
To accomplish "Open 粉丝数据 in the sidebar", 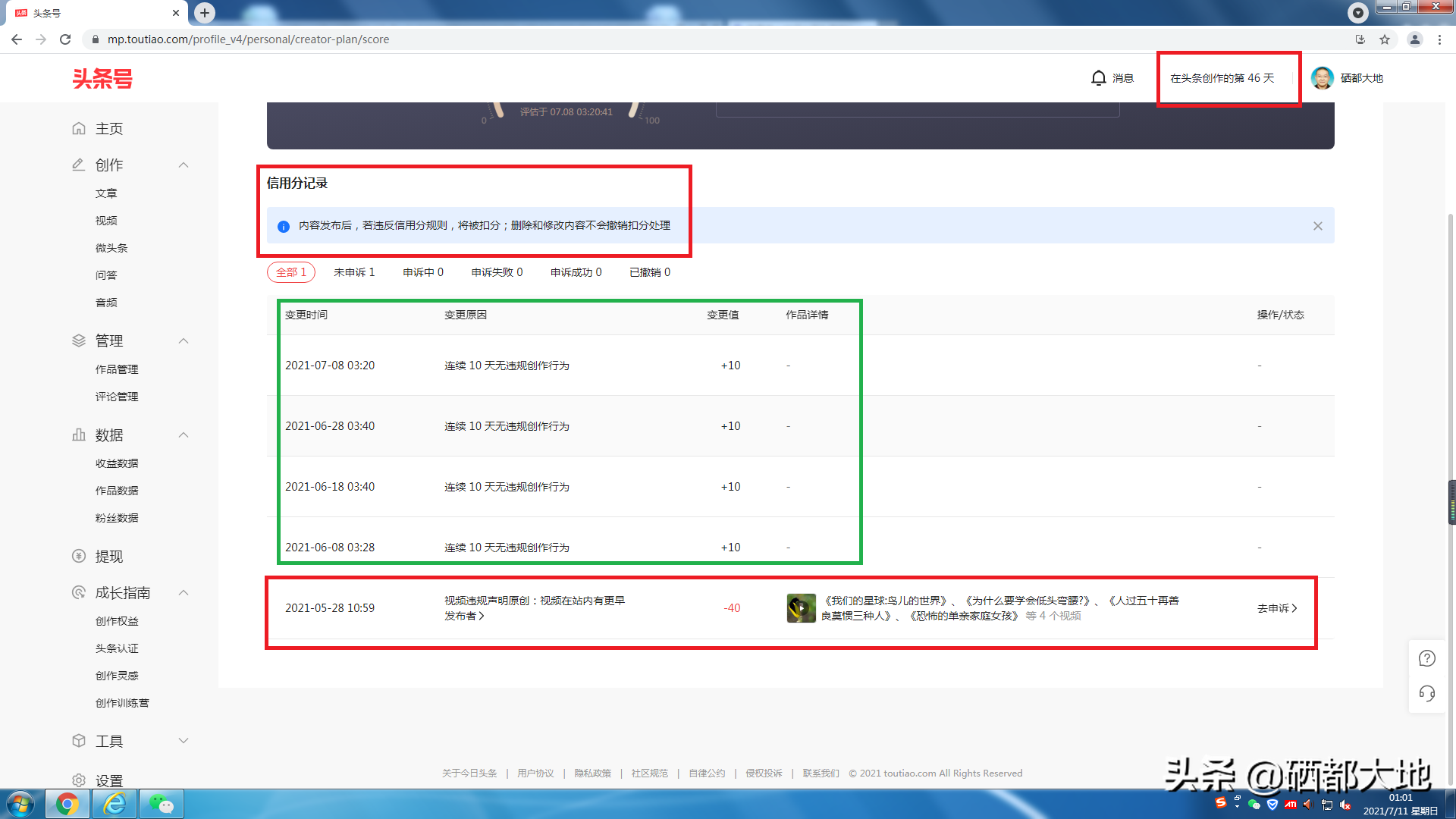I will pyautogui.click(x=117, y=518).
